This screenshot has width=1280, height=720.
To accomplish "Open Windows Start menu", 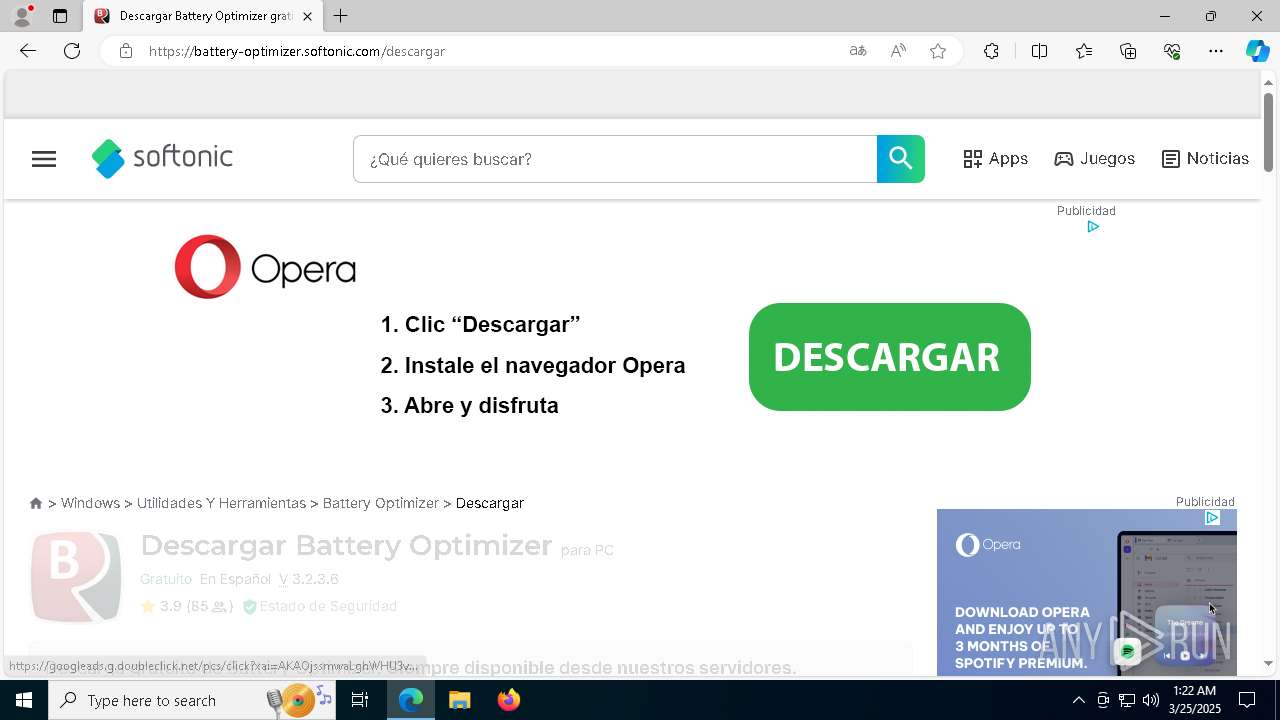I will [x=24, y=700].
